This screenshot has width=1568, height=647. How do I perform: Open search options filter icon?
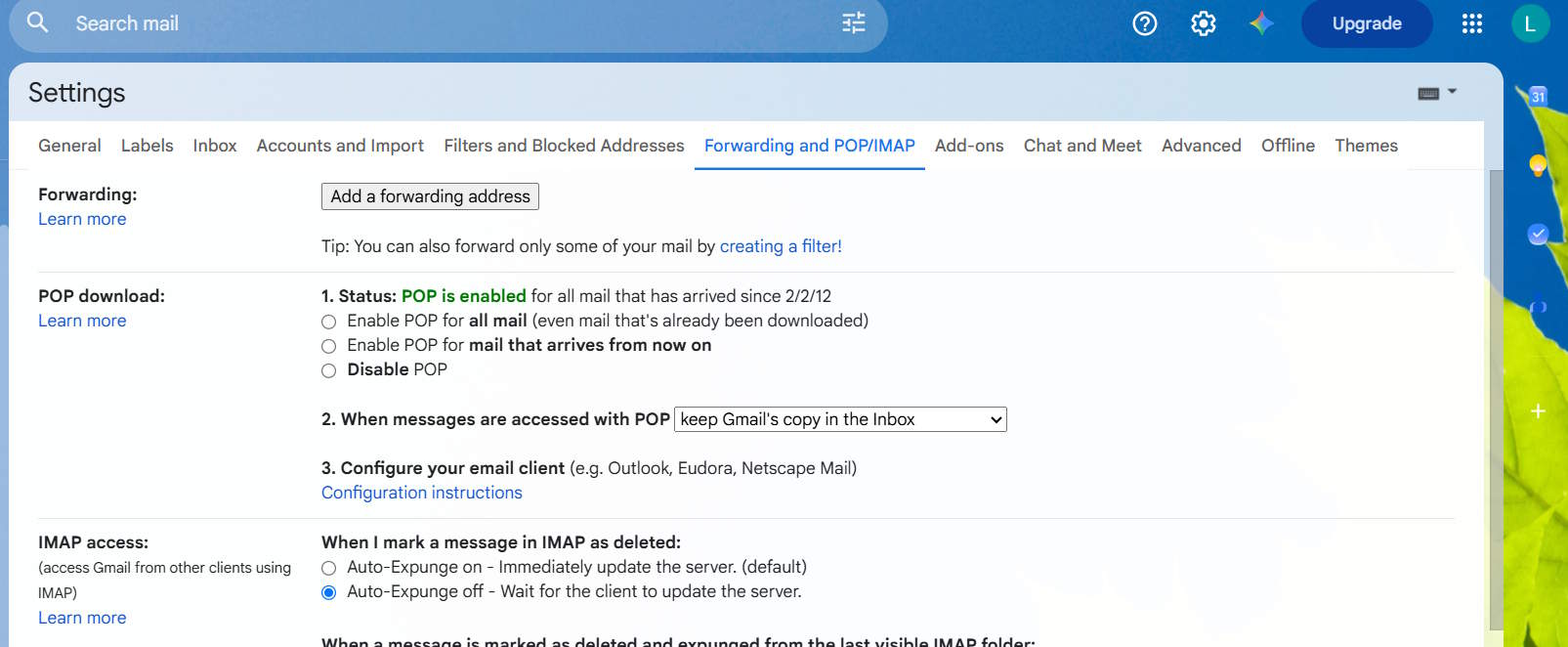click(854, 22)
